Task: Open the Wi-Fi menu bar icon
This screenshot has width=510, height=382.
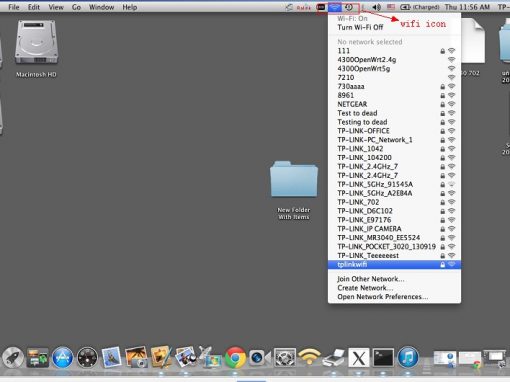Action: (334, 7)
